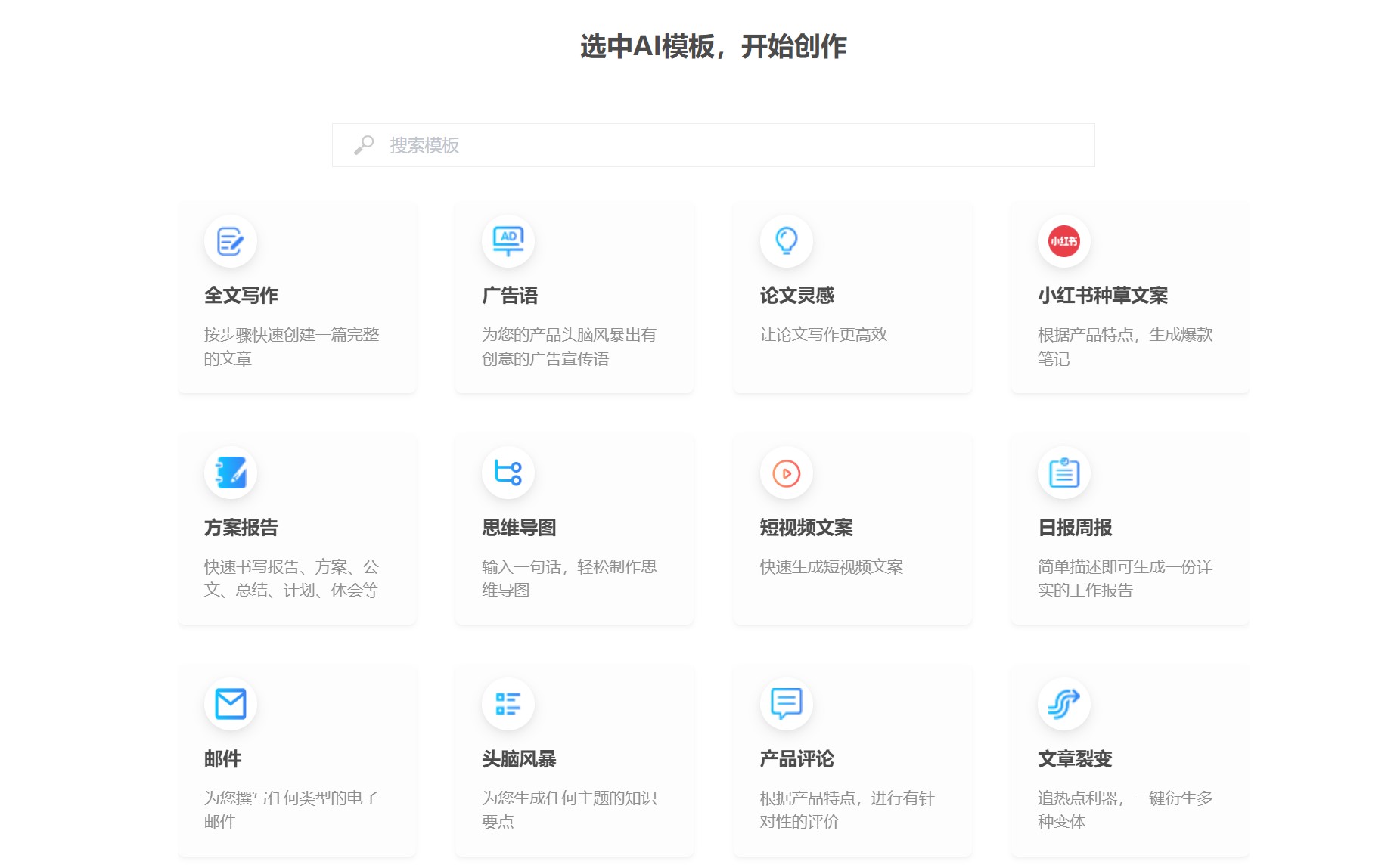Select the 文章裂变 swirl arrows icon
Viewport: 1394px width, 868px height.
tap(1063, 704)
